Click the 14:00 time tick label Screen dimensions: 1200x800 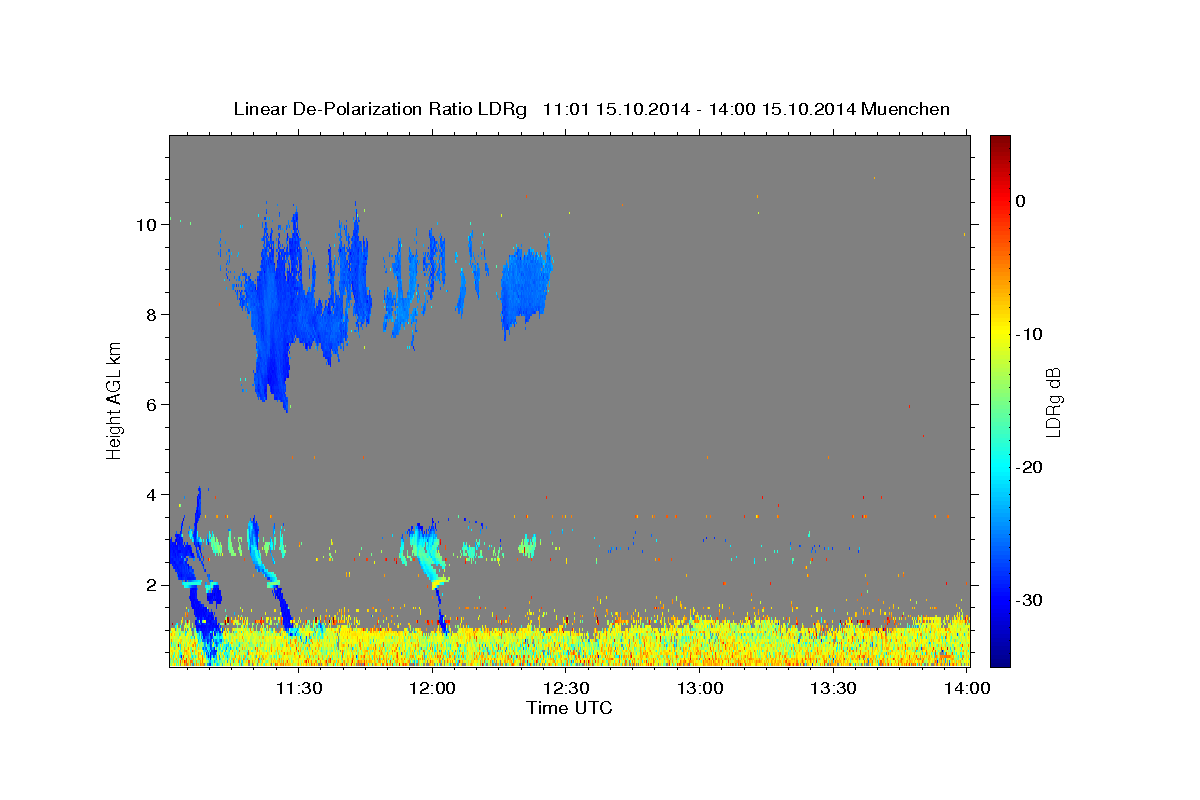coord(967,688)
